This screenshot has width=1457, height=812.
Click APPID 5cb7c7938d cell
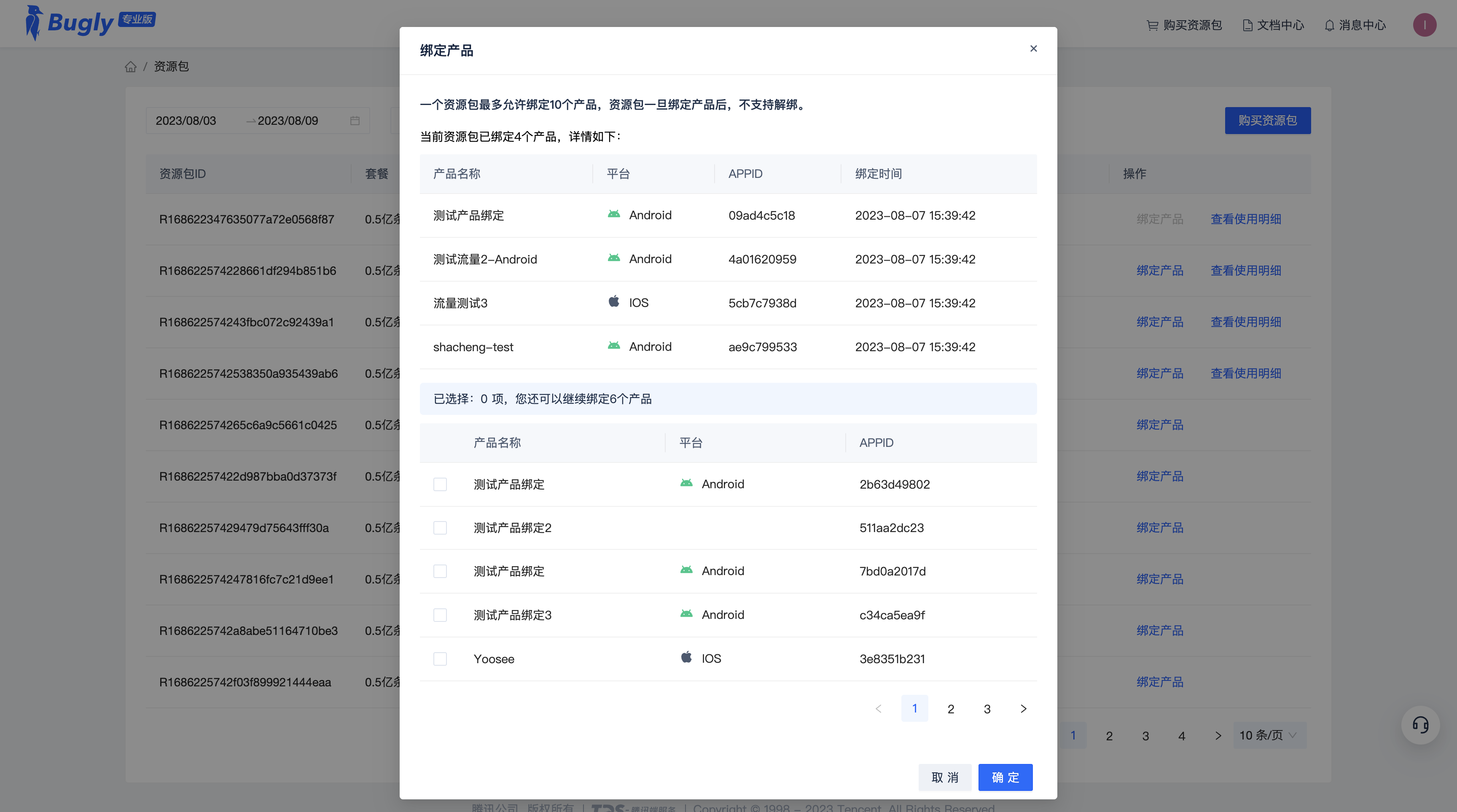coord(762,303)
